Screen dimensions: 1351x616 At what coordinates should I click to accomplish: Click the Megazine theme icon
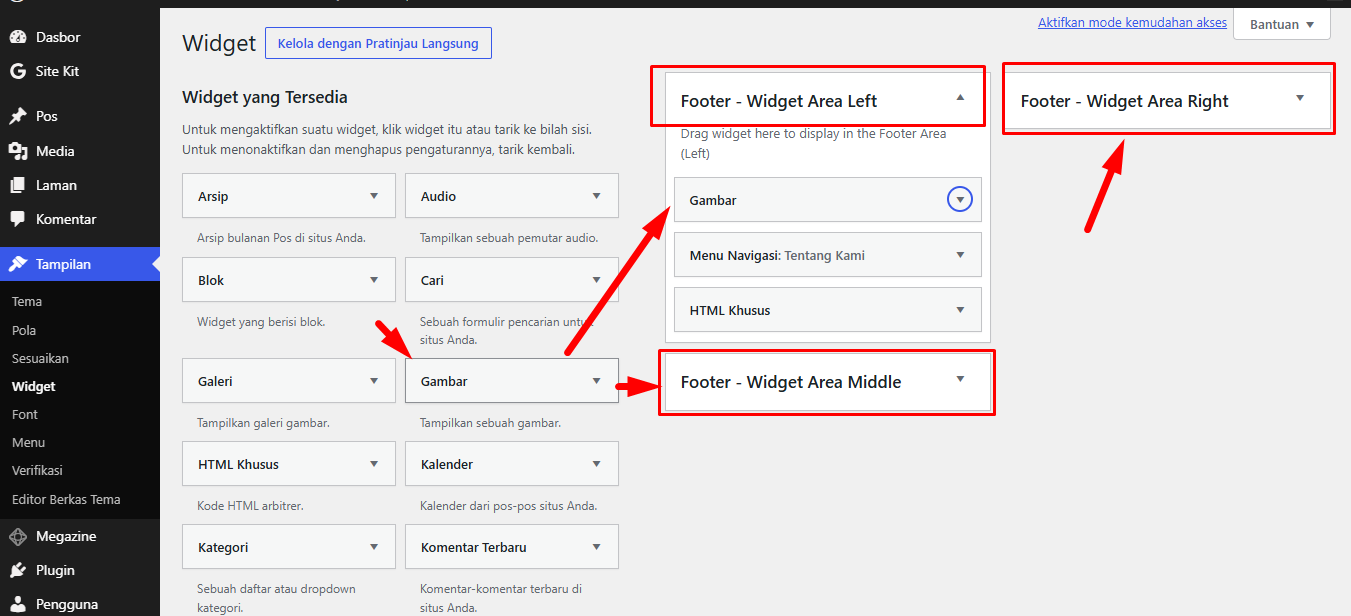18,536
